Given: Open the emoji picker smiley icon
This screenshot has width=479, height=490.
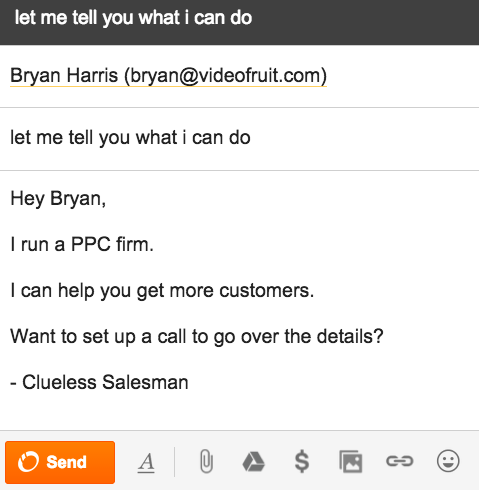Looking at the screenshot, I should pos(448,461).
